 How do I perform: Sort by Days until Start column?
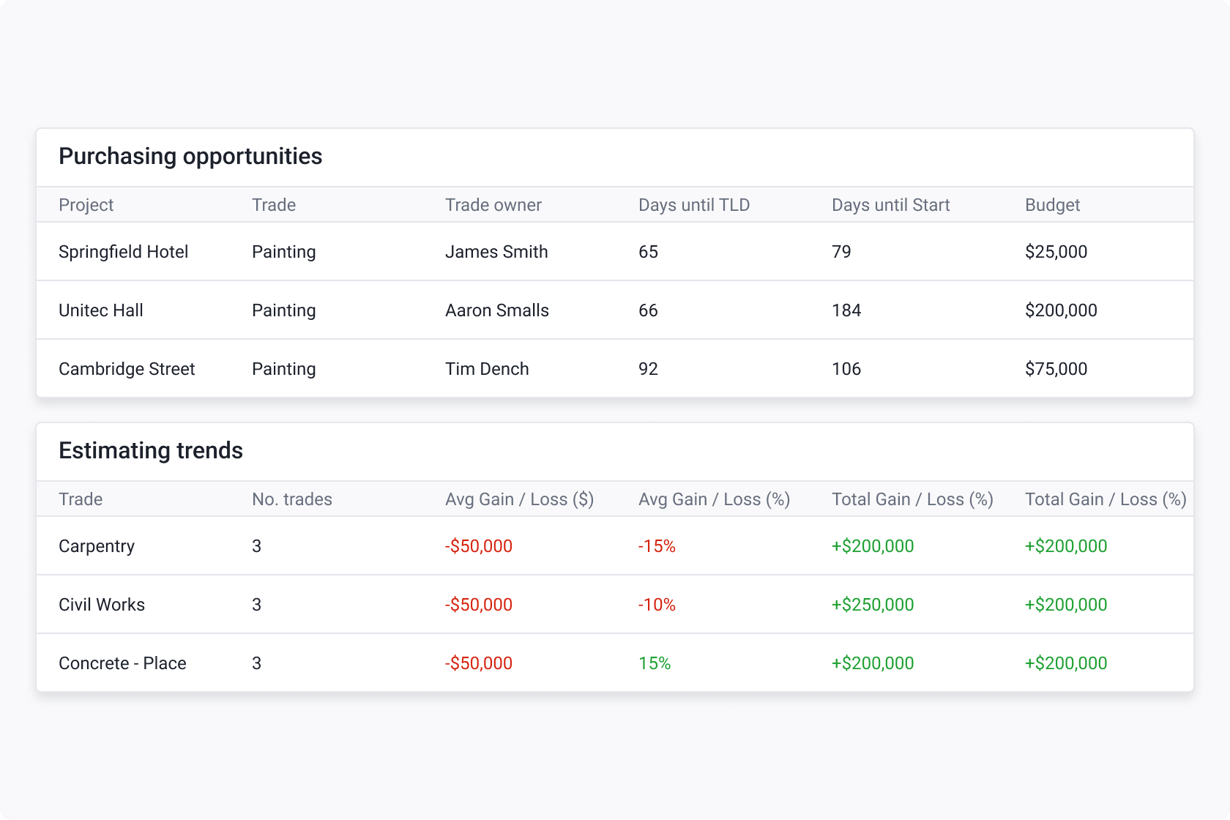[x=890, y=205]
